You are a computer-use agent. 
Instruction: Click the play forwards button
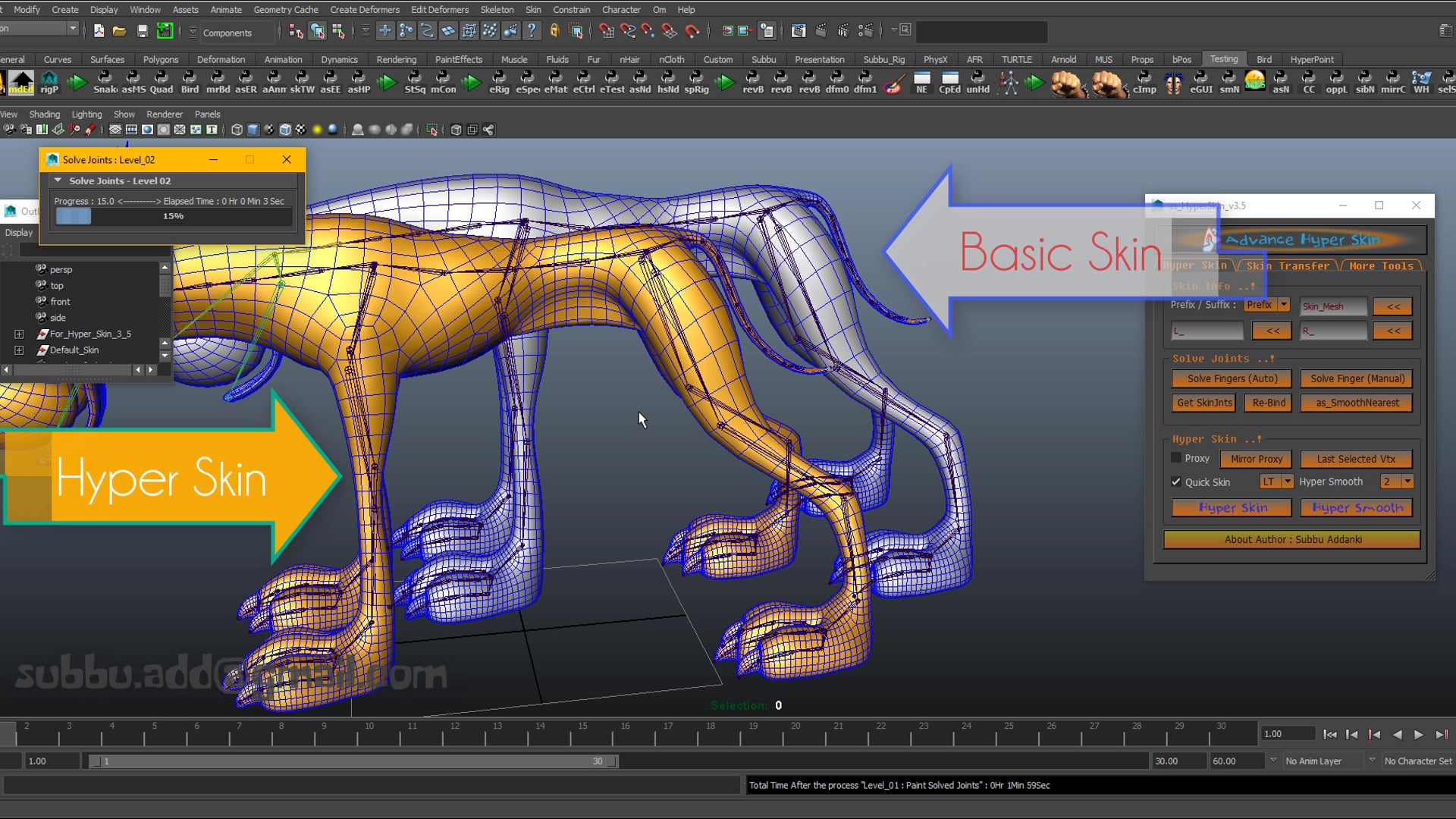[x=1419, y=734]
